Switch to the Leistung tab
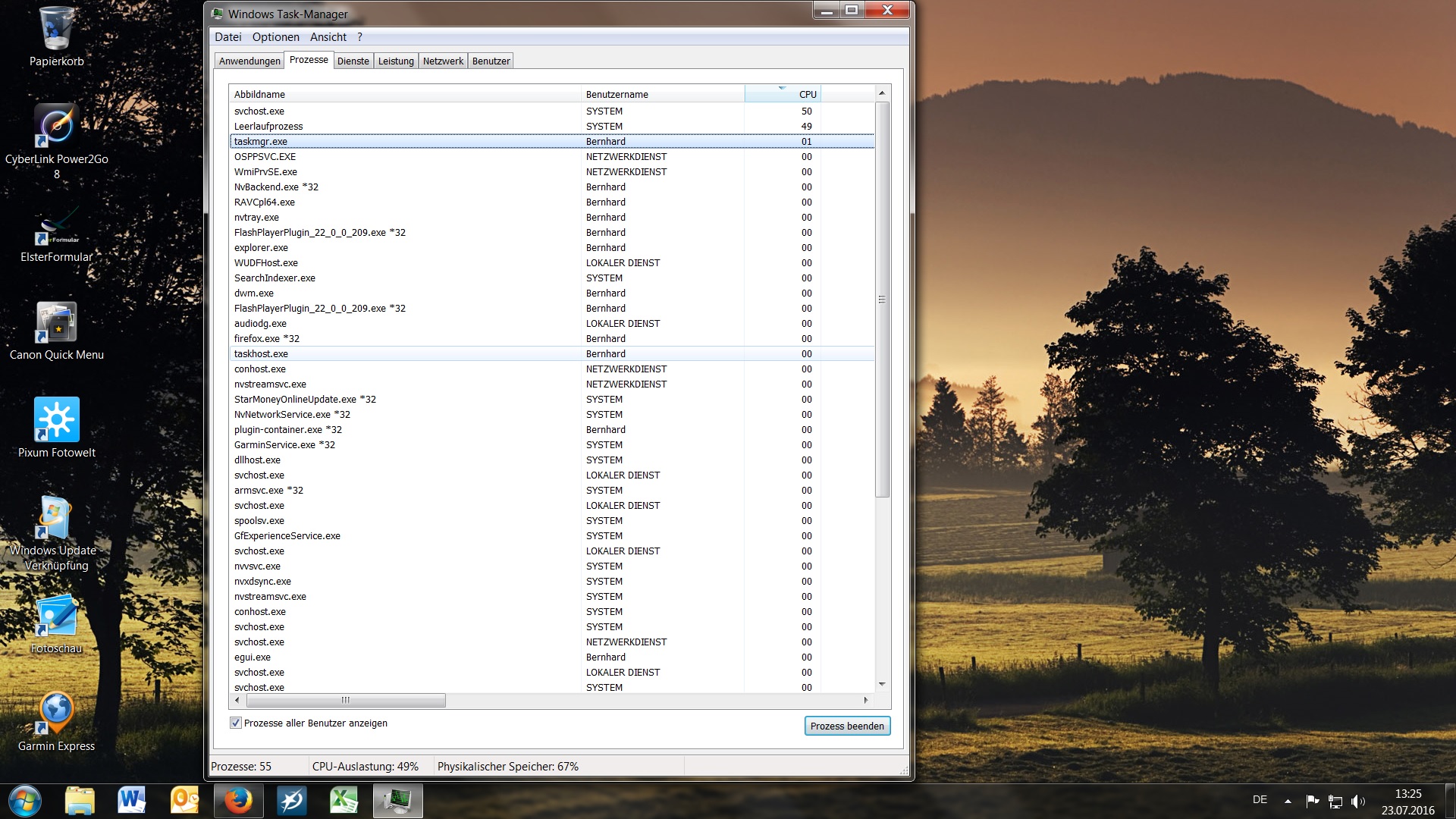This screenshot has height=819, width=1456. point(396,61)
